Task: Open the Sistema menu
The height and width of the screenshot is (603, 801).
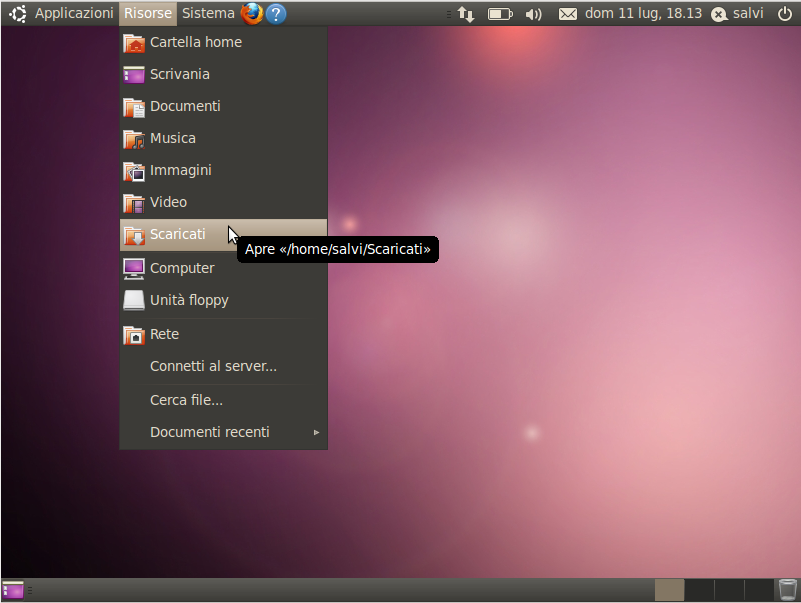Action: coord(208,13)
